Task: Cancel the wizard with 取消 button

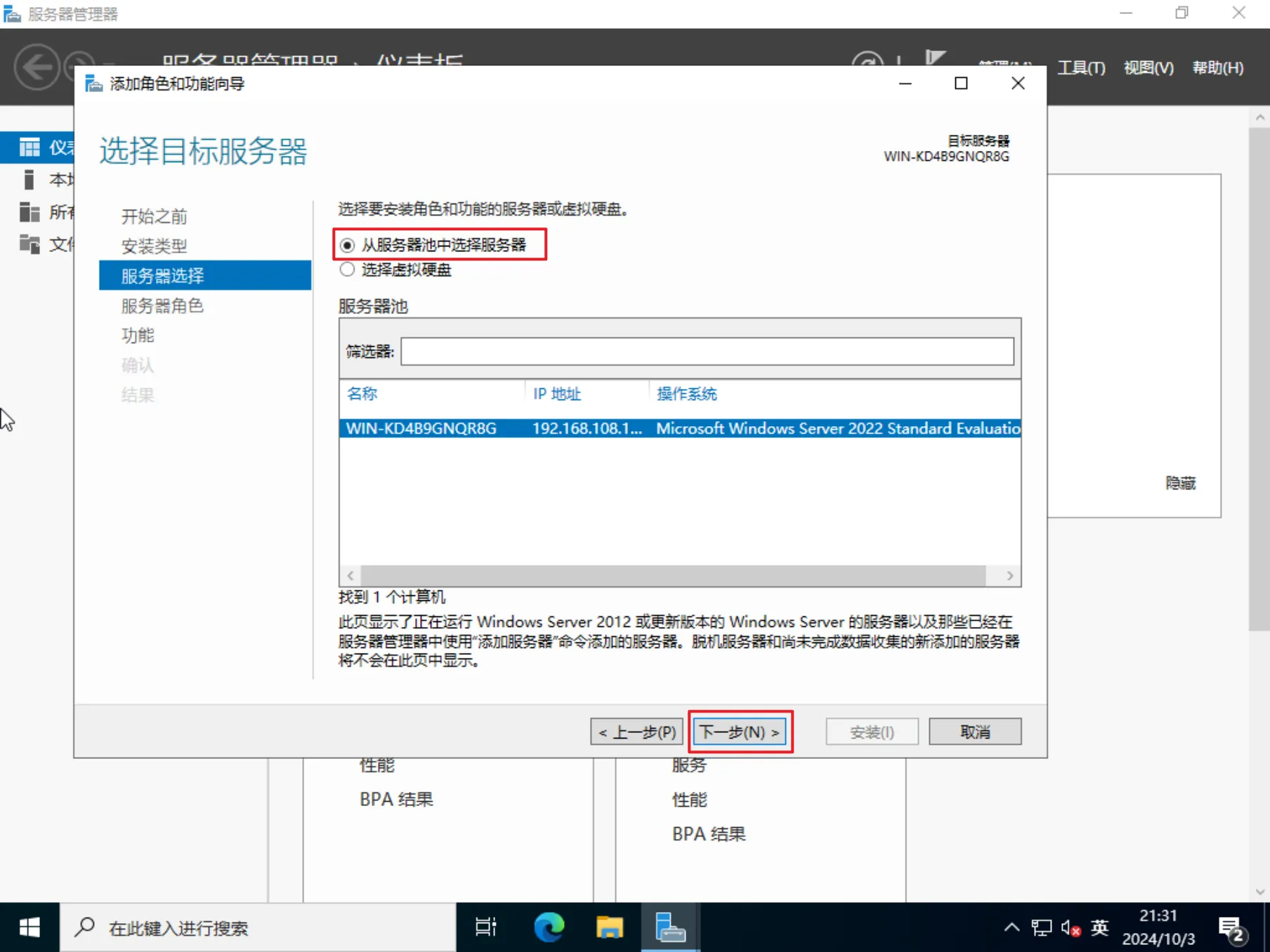Action: 975,732
